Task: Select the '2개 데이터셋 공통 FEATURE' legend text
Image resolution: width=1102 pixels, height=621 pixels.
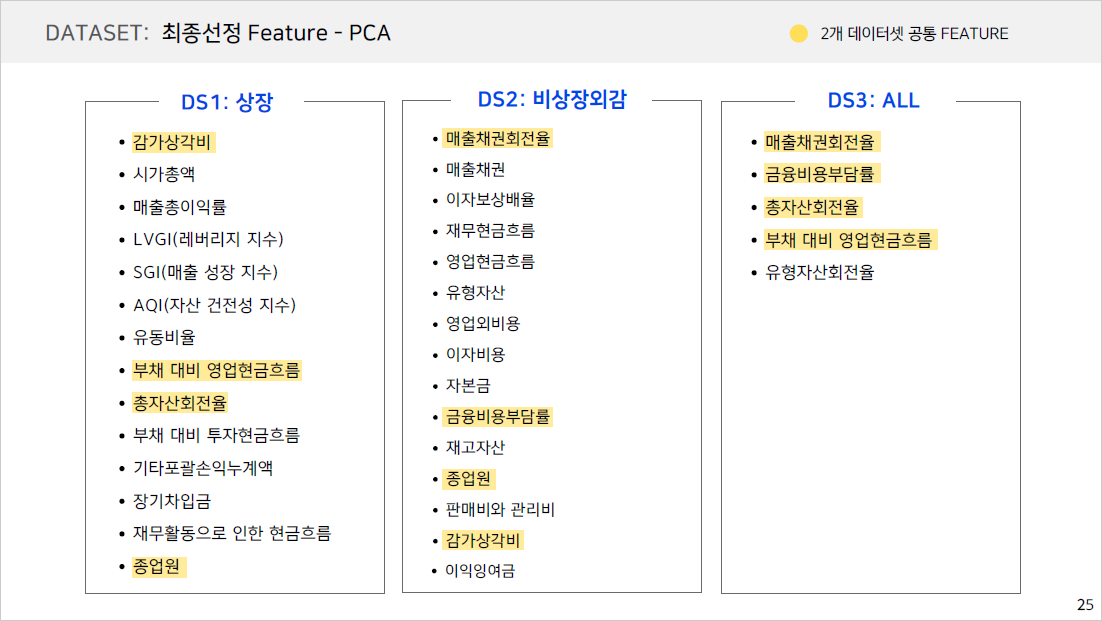Action: (x=914, y=33)
